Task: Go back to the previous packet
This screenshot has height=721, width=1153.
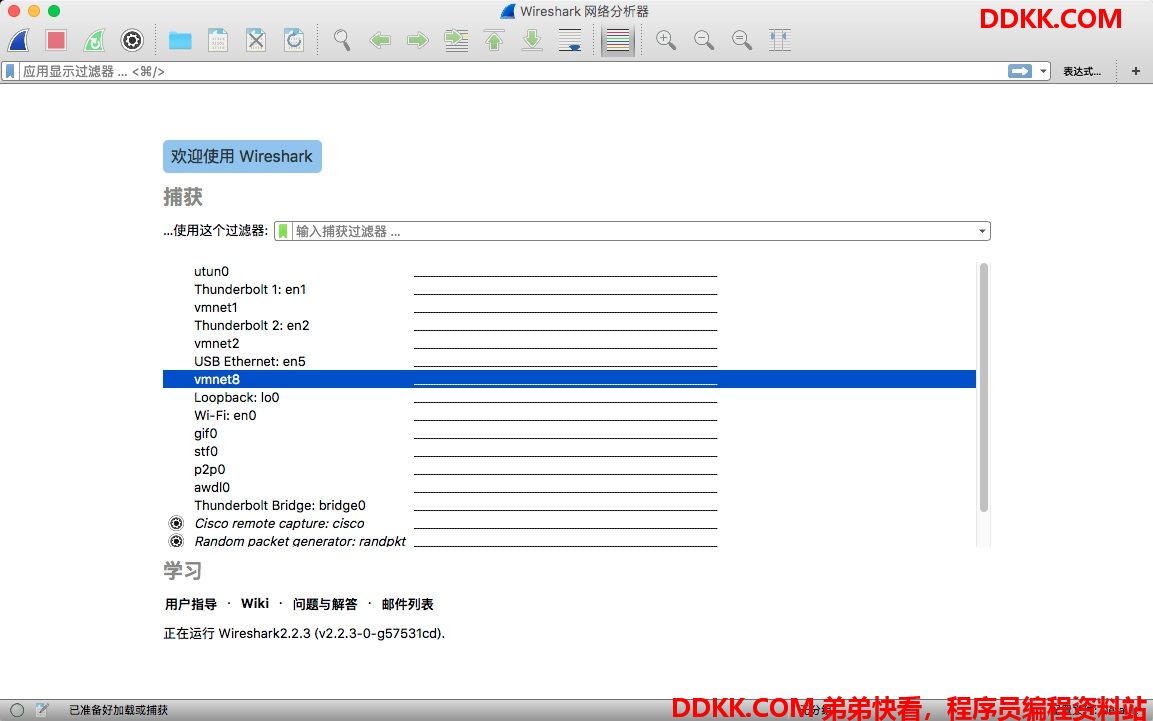Action: point(380,40)
